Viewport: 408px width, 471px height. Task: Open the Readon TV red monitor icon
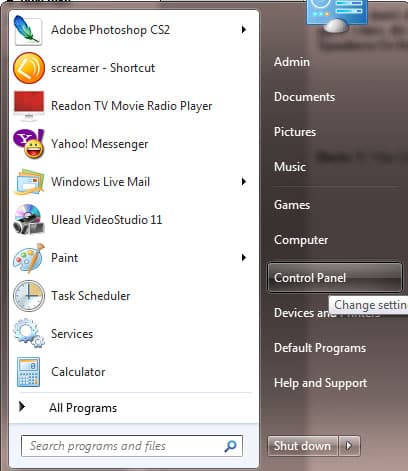coord(29,106)
